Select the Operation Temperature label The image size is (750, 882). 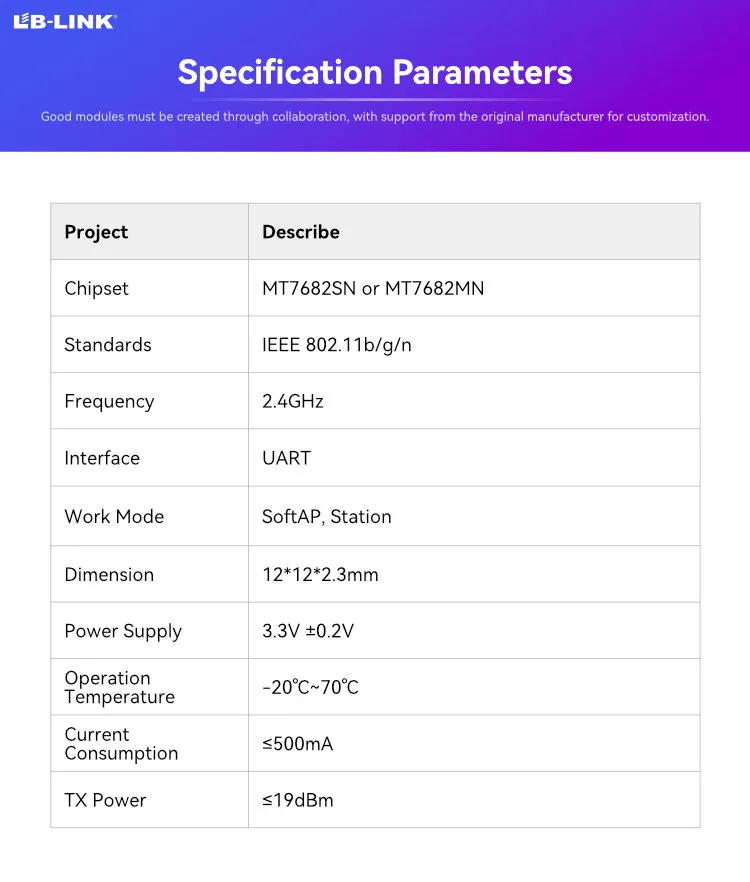click(x=119, y=687)
